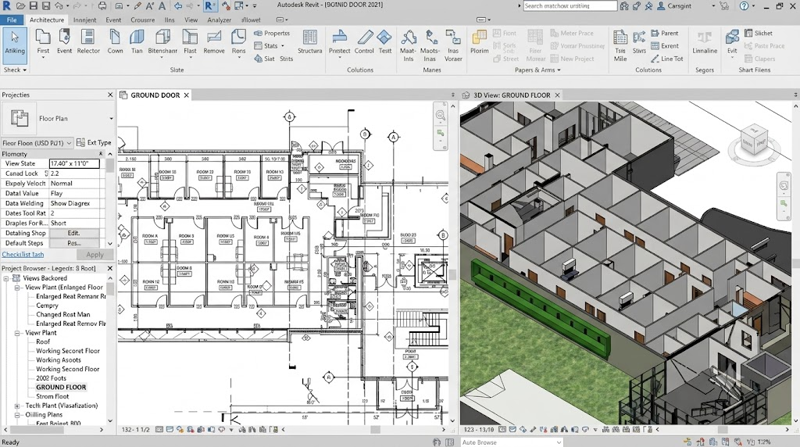Collapse the Views Backored tree node

(x=7, y=278)
